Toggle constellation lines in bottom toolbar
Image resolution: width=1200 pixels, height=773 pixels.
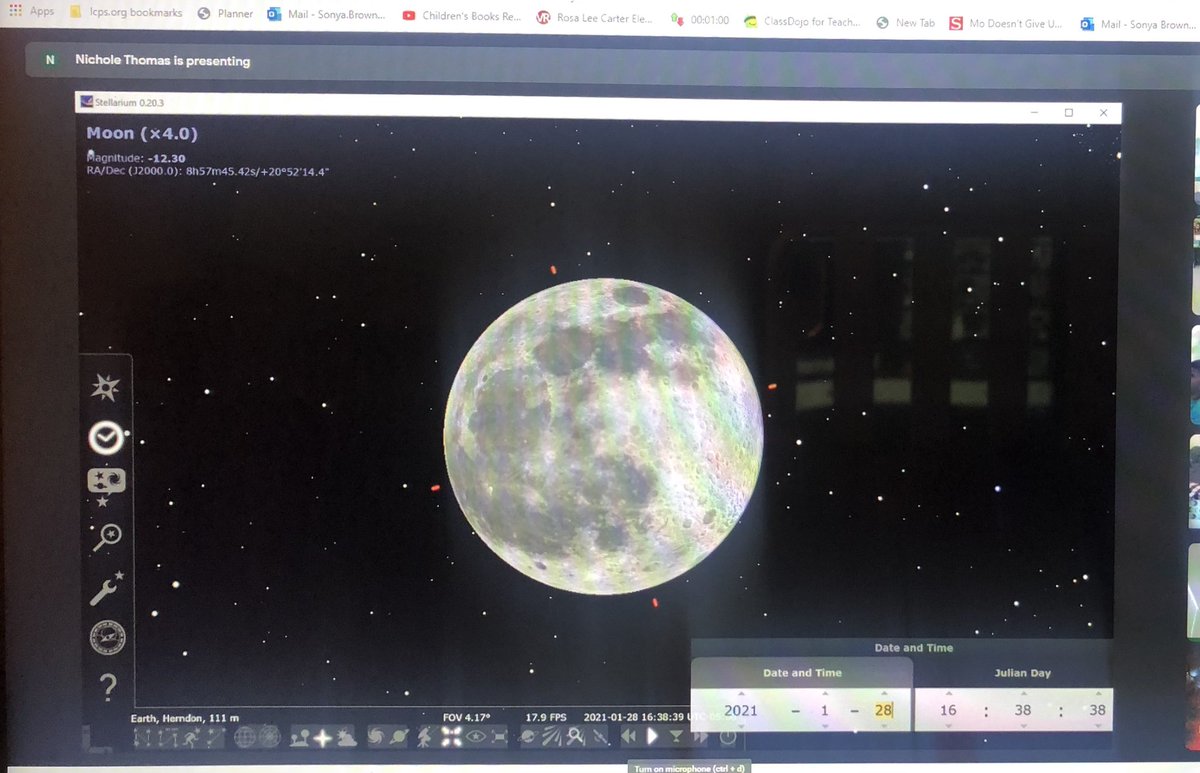point(140,737)
